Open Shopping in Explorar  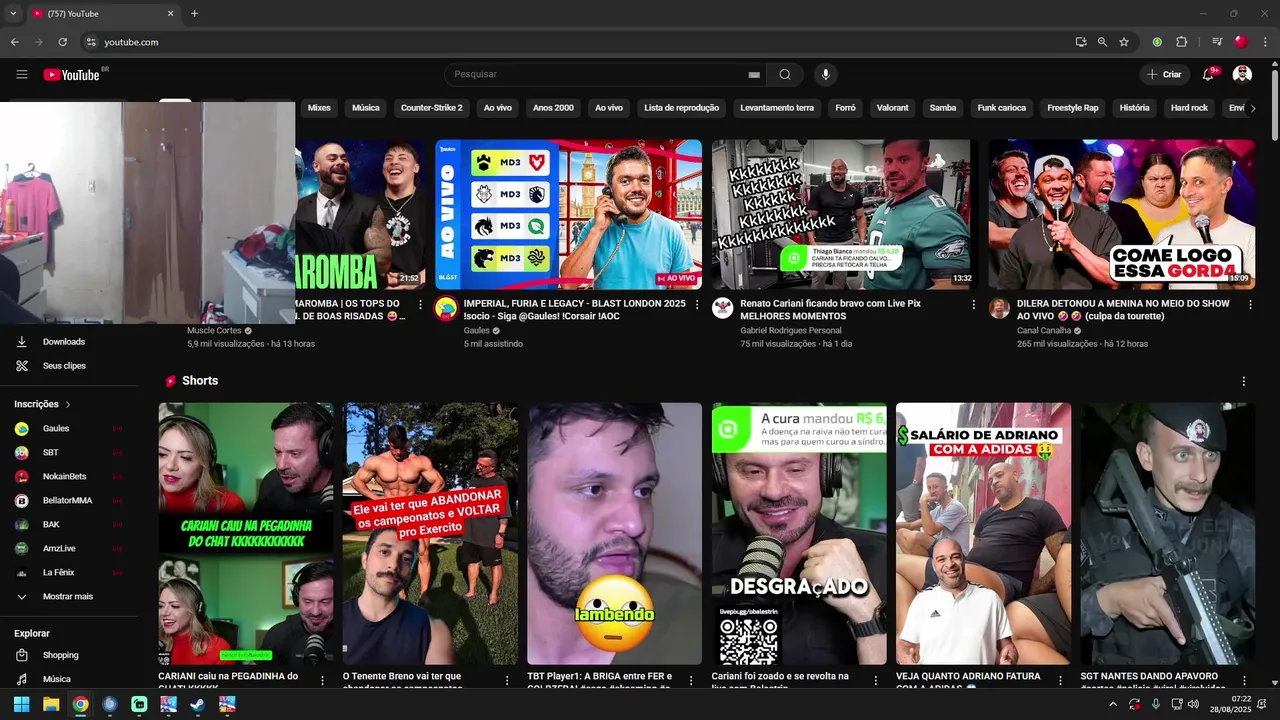[x=70, y=655]
